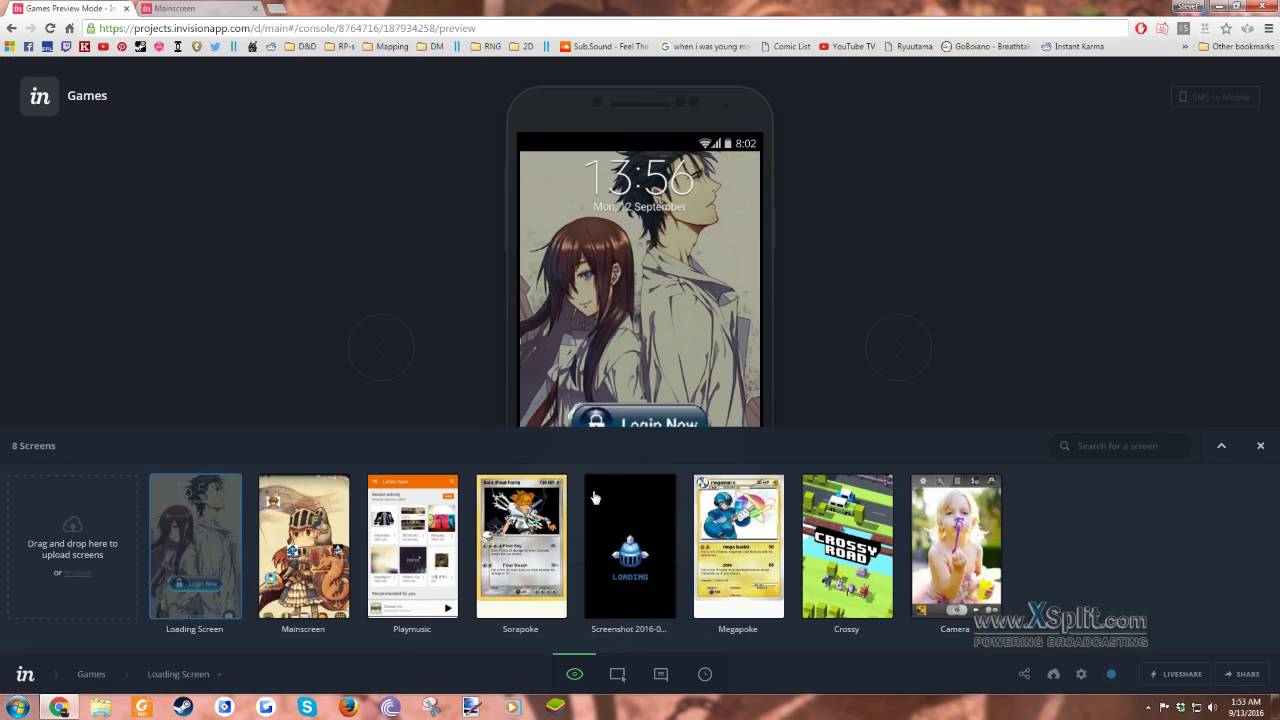The height and width of the screenshot is (720, 1280).
Task: Click SMS to Mobile button
Action: [x=1215, y=97]
